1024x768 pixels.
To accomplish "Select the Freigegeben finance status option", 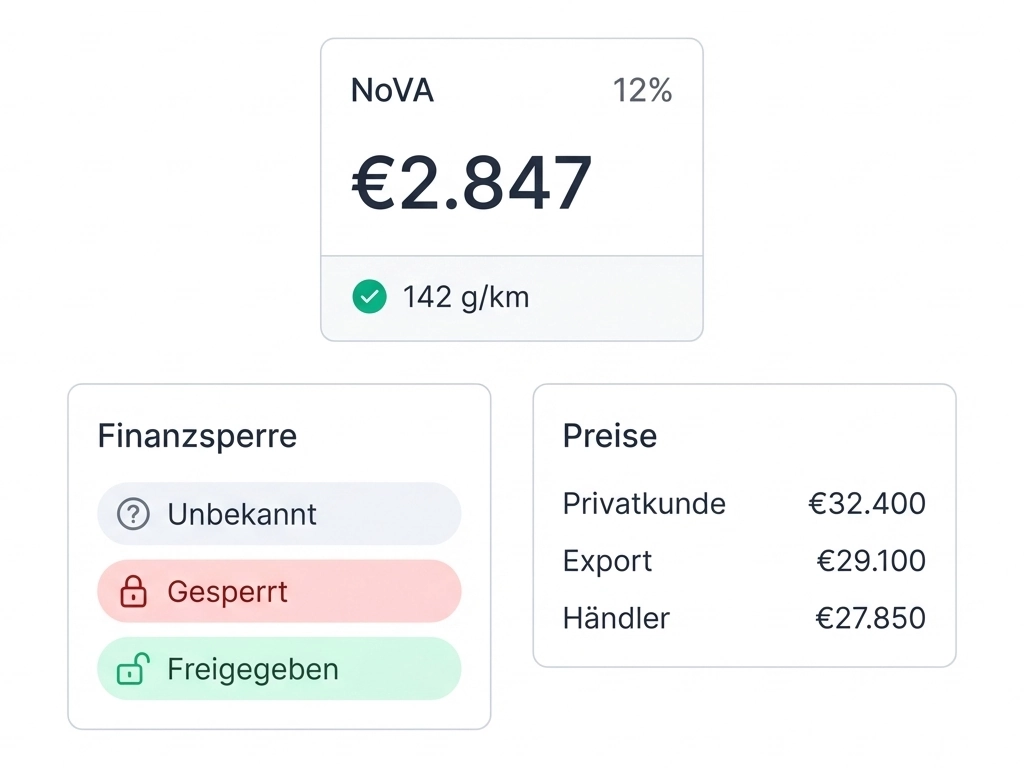I will [x=279, y=669].
